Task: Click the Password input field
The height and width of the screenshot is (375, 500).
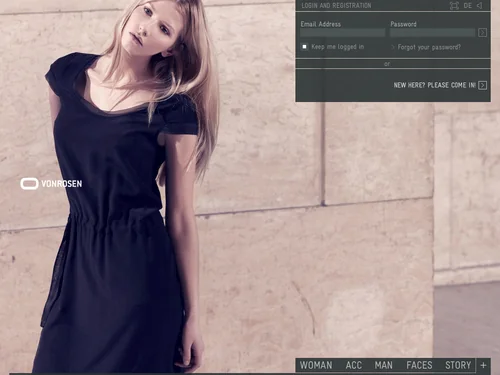Action: 433,33
